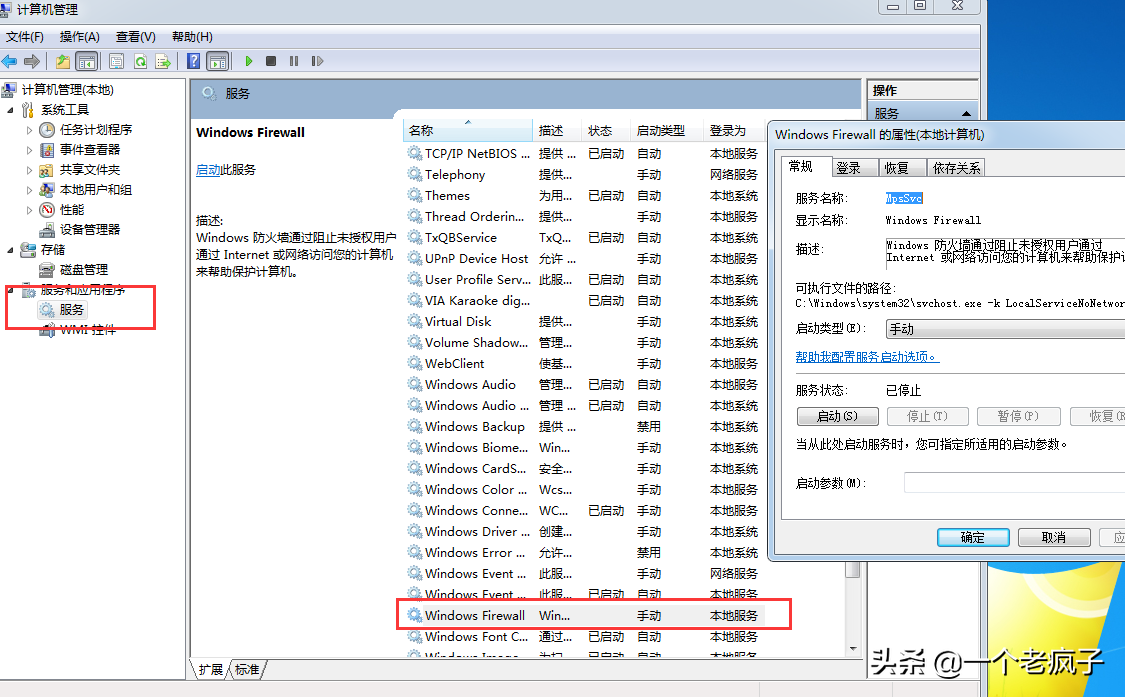Click the Back arrow toolbar icon
Viewport: 1125px width, 697px height.
pyautogui.click(x=10, y=62)
